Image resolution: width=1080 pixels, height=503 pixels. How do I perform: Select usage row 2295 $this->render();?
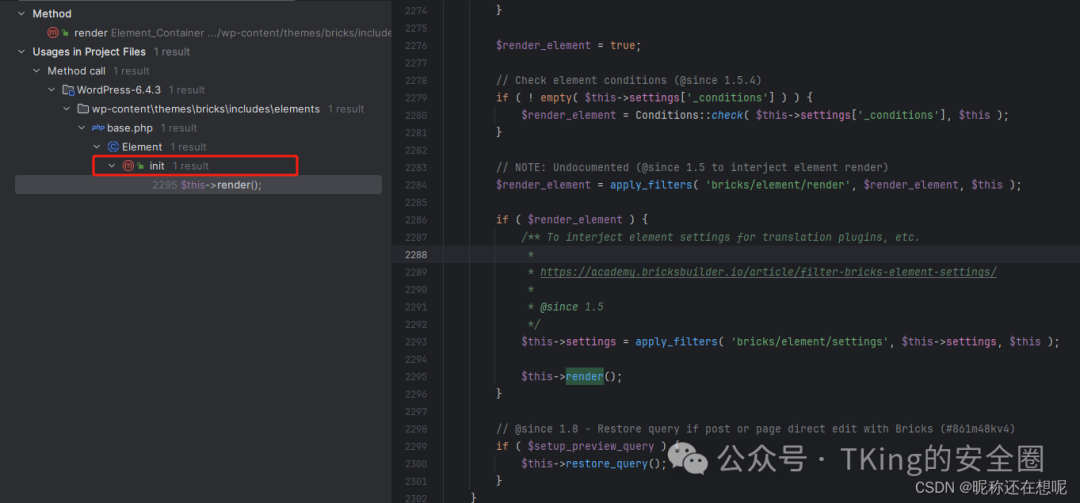click(198, 185)
